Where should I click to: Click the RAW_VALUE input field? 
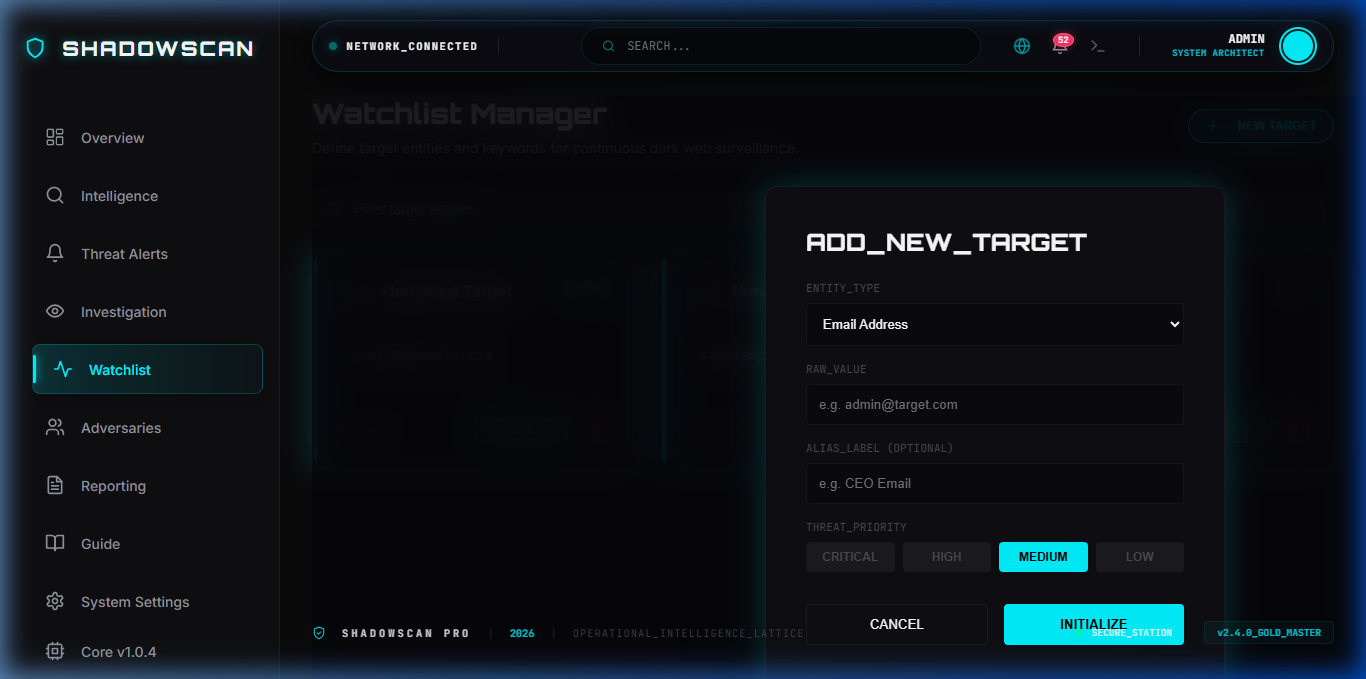pyautogui.click(x=995, y=405)
